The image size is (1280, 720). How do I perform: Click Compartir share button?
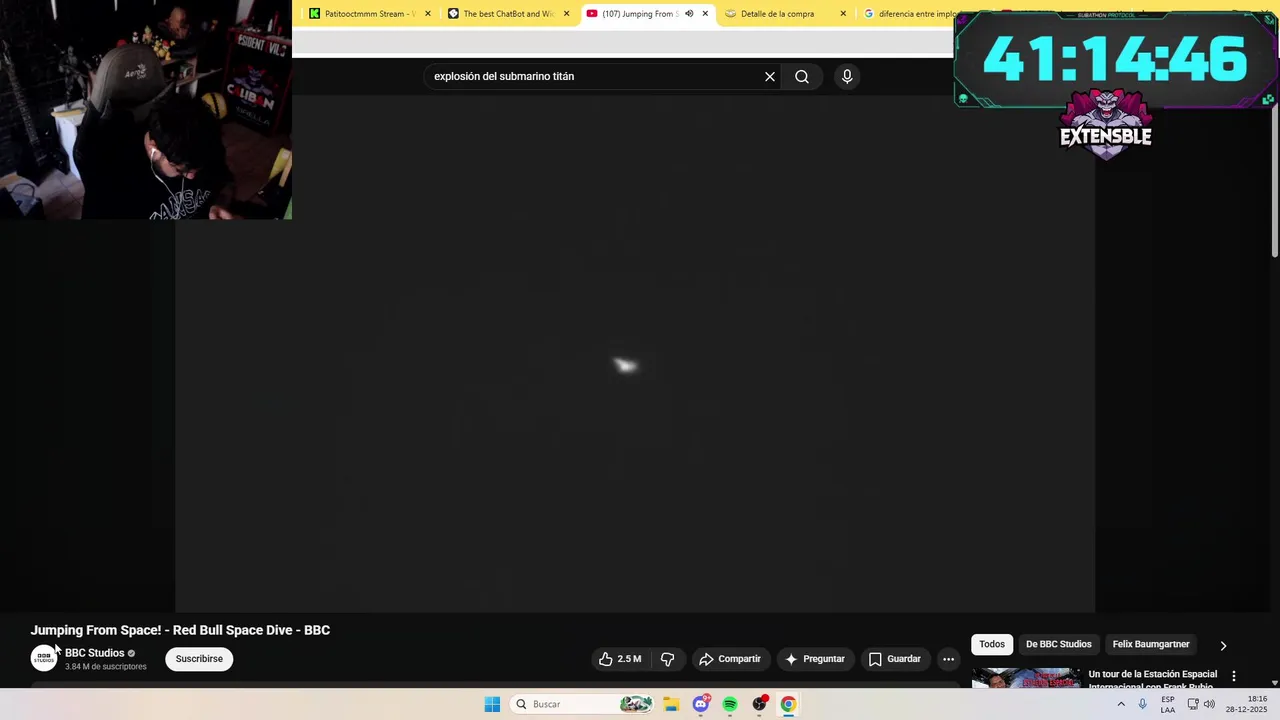(x=730, y=659)
